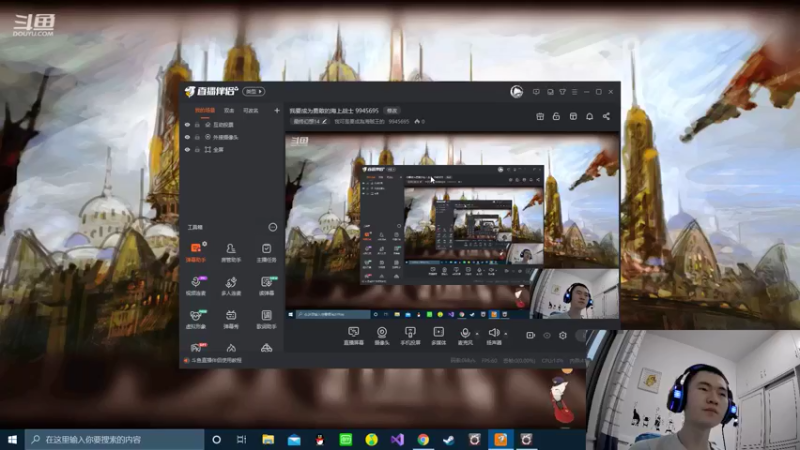Screen dimensions: 800x450
Task: Open the 读弹幕 read-danmaku tool
Action: [266, 286]
